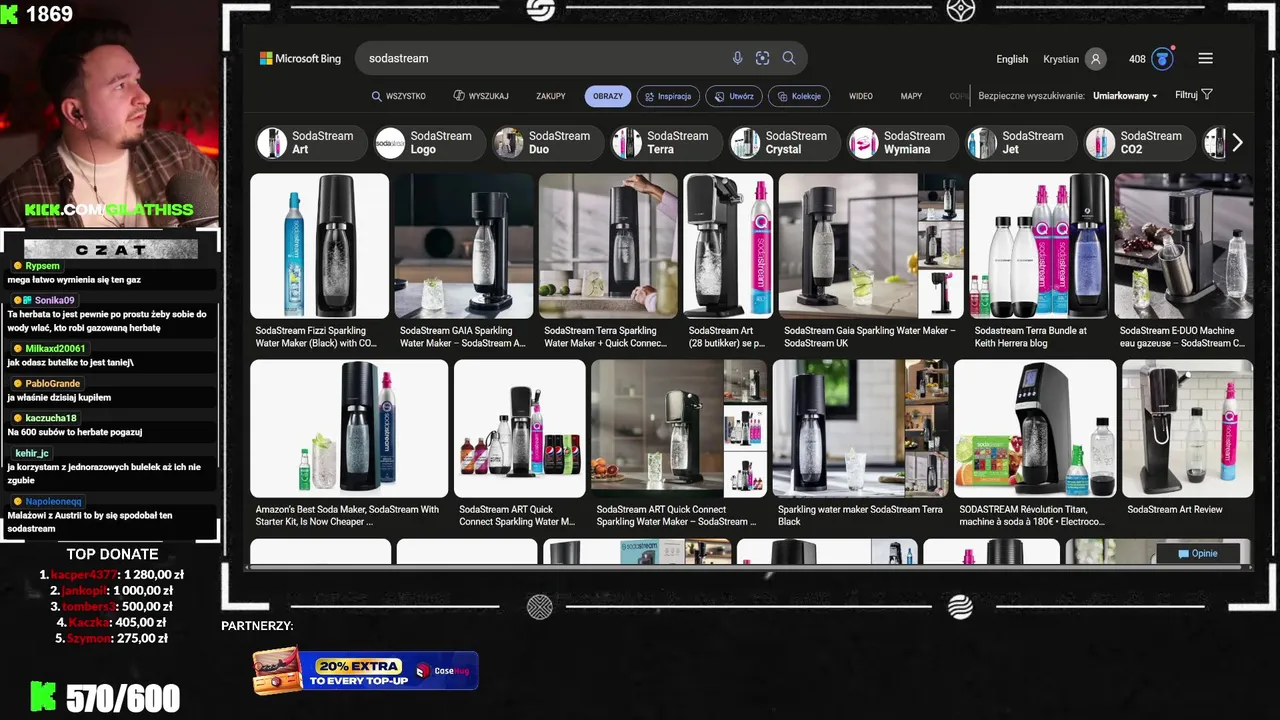Open the Opinie feedback button
Image resolution: width=1280 pixels, height=720 pixels.
[1197, 553]
